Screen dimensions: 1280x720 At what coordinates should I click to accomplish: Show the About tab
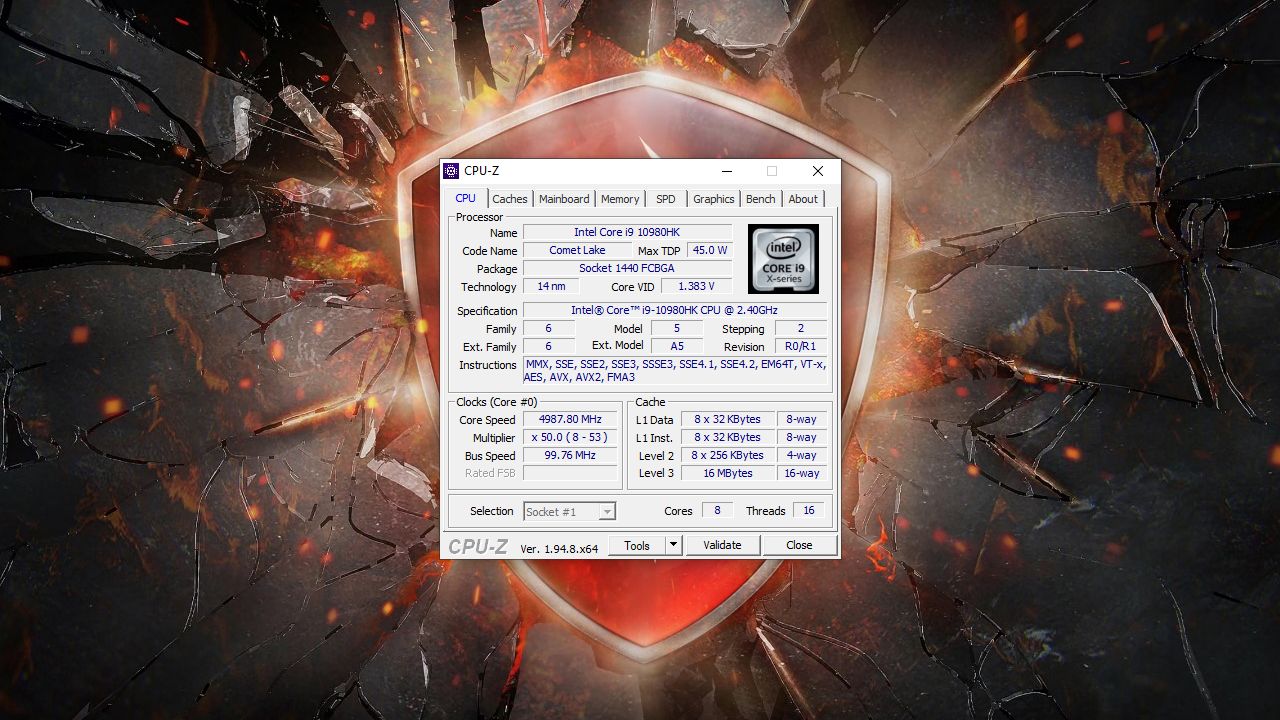click(x=803, y=199)
